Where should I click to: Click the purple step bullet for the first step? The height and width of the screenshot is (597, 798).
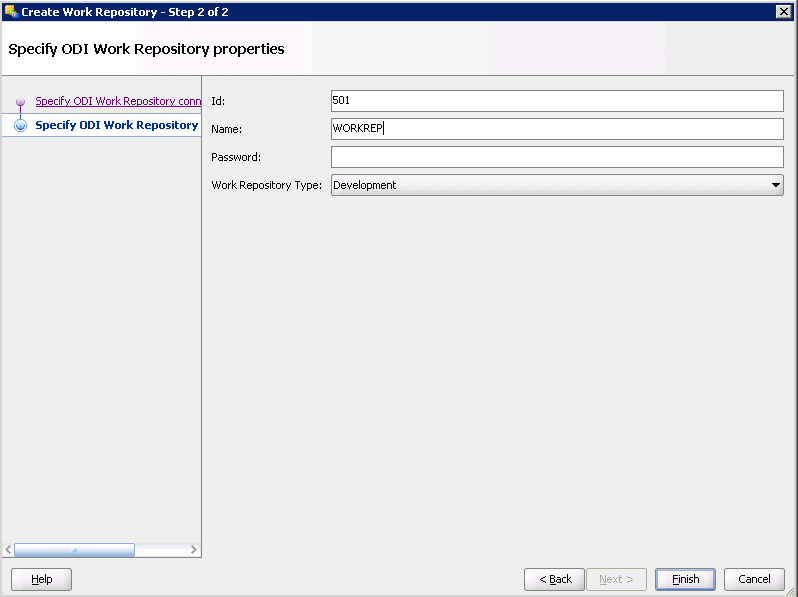coord(20,101)
